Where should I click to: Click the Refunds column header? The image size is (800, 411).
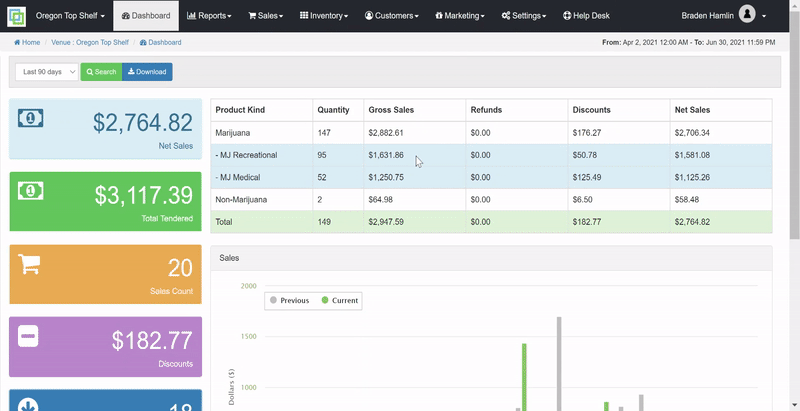(x=486, y=110)
